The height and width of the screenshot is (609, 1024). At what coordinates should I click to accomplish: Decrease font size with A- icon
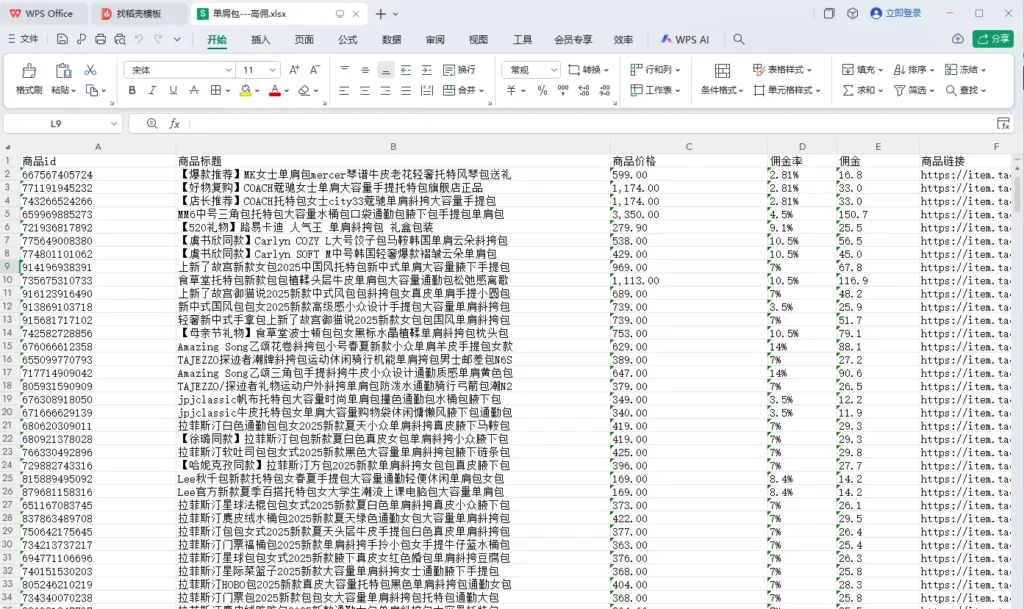(x=315, y=70)
